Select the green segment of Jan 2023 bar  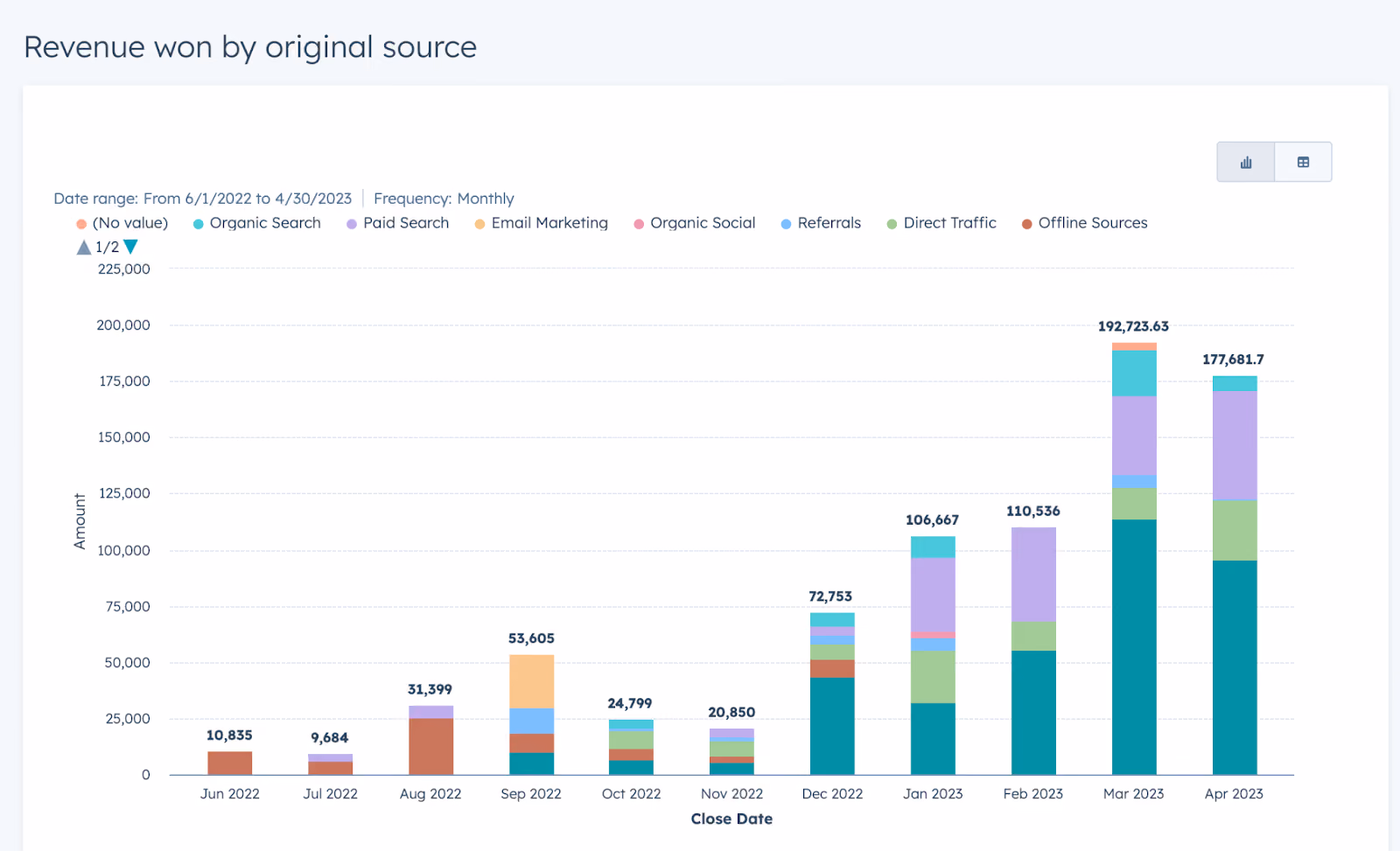click(x=933, y=677)
